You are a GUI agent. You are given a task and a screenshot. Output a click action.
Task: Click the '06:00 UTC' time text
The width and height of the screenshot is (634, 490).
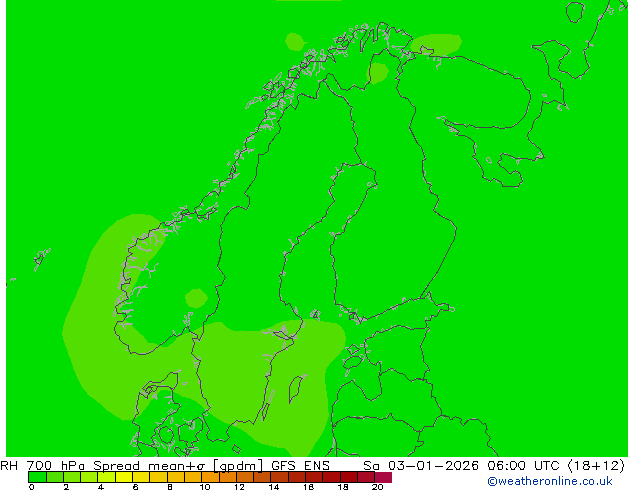(525, 465)
